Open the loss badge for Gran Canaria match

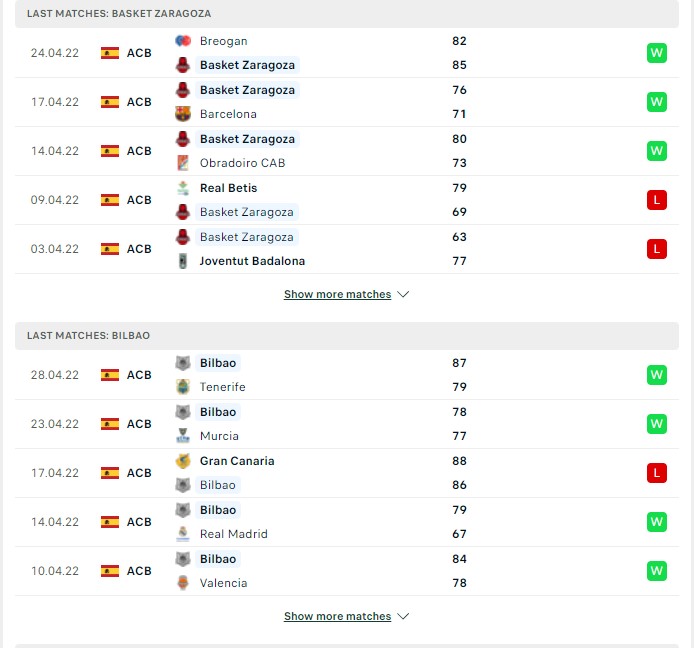click(x=656, y=473)
